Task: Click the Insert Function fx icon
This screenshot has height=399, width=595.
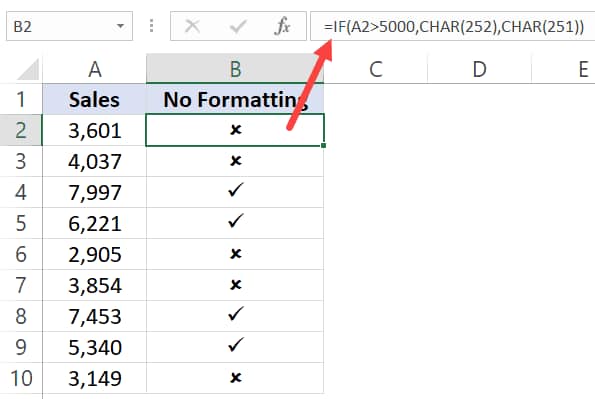Action: click(282, 26)
